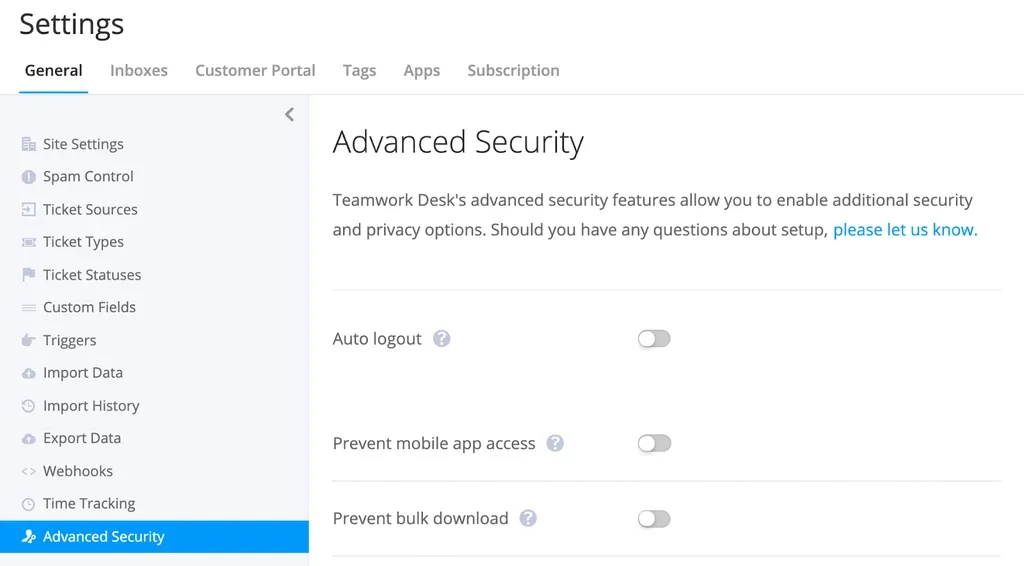Image resolution: width=1024 pixels, height=566 pixels.
Task: Follow the 'please let us know' link
Action: click(905, 230)
